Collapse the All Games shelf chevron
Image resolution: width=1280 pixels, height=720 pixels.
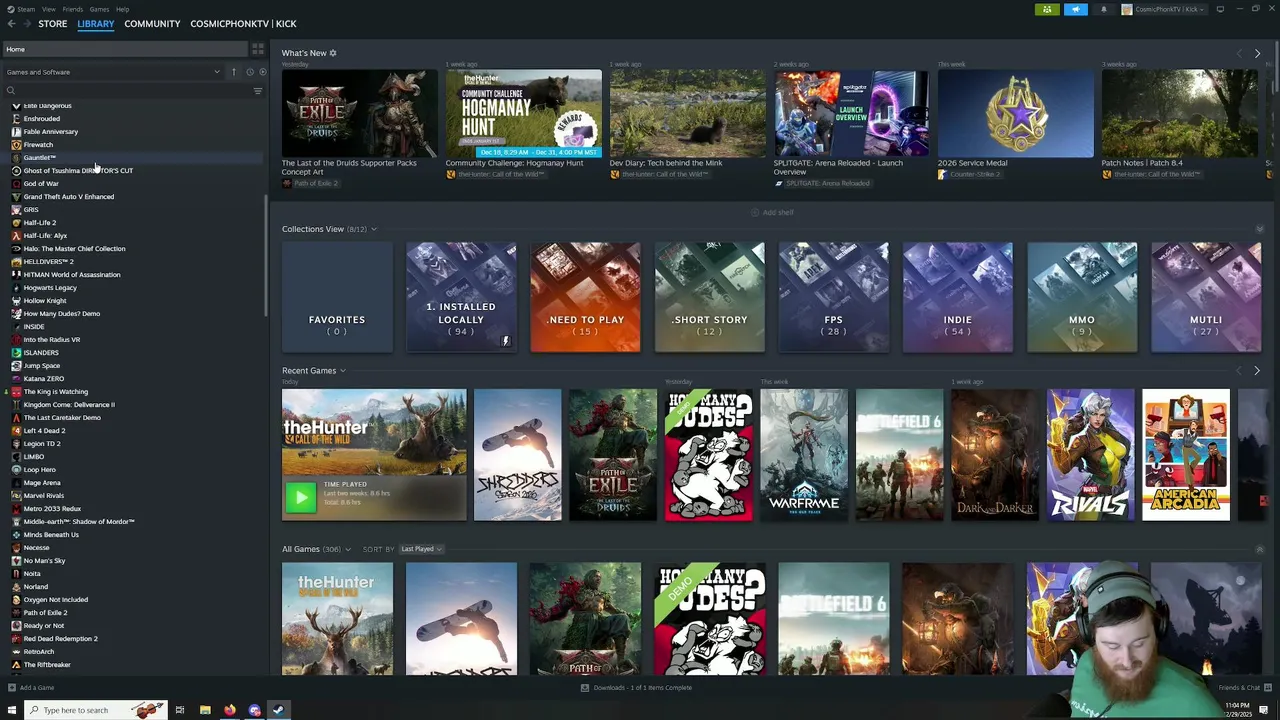(1259, 549)
